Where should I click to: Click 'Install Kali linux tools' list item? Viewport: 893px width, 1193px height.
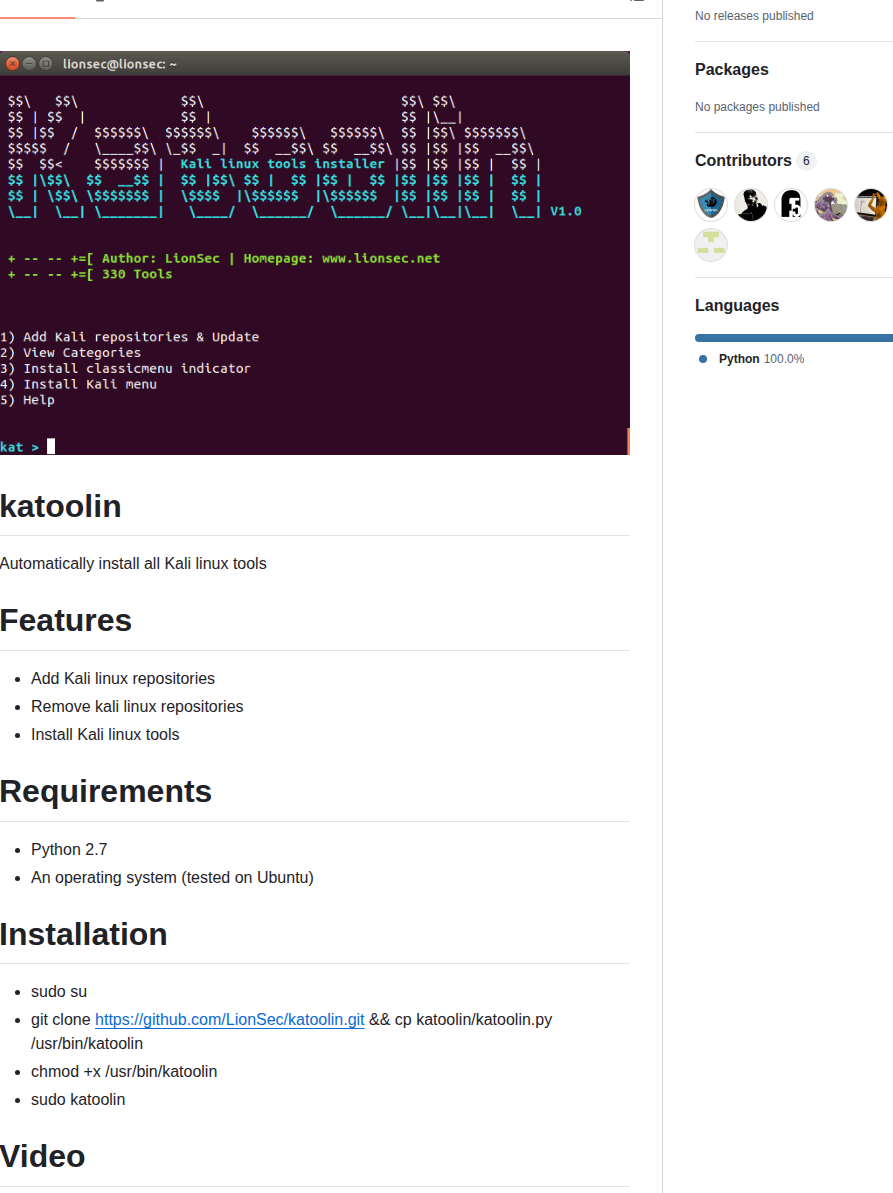tap(105, 735)
